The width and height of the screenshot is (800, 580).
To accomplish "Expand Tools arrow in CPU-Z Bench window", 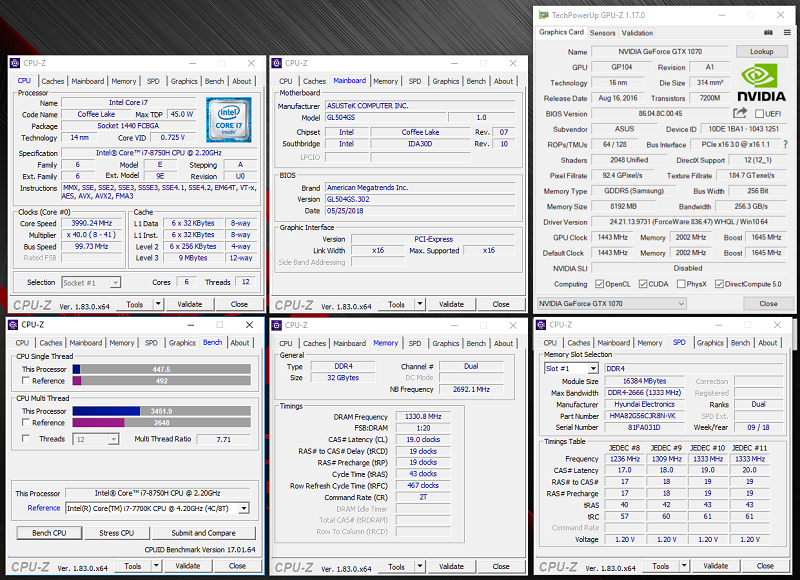I will [x=156, y=566].
